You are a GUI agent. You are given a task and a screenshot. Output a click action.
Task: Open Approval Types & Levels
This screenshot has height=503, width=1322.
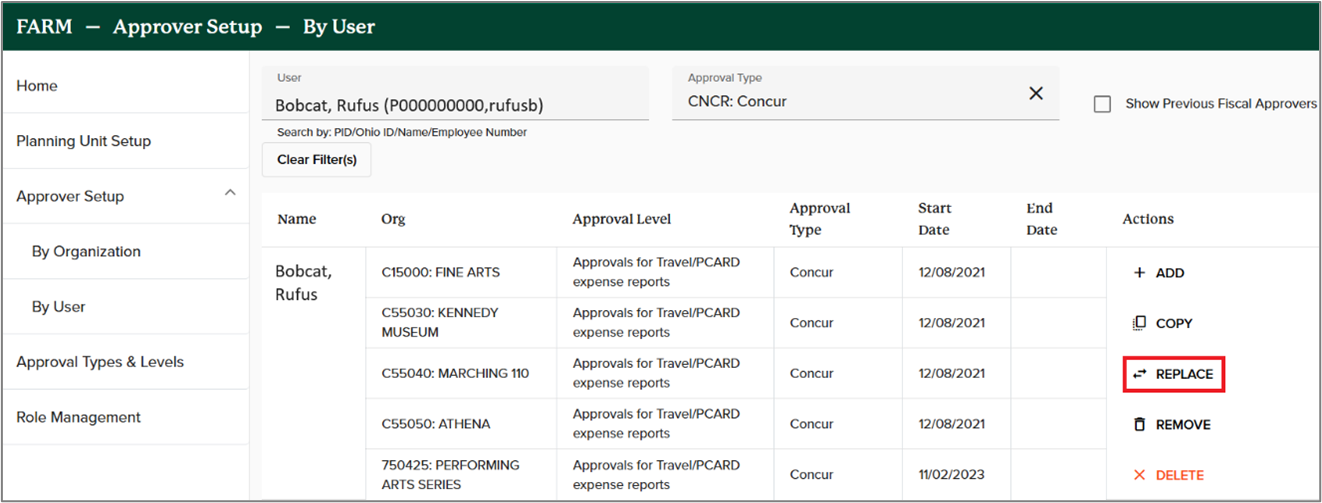click(x=100, y=362)
